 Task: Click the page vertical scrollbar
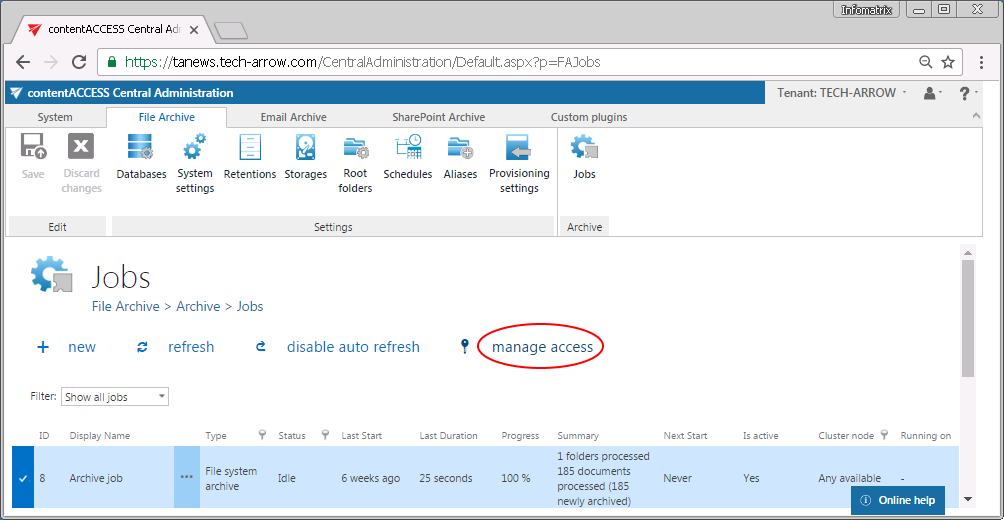(x=967, y=320)
